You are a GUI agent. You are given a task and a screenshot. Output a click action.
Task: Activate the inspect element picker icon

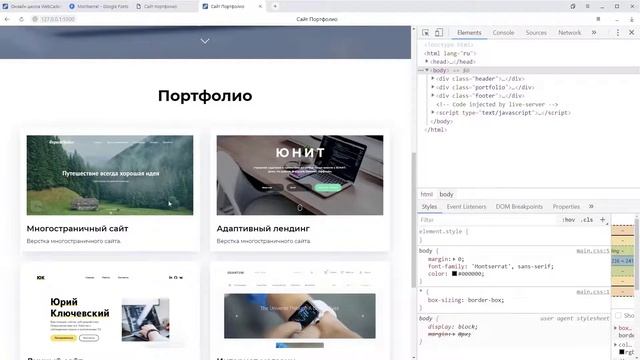(x=425, y=33)
